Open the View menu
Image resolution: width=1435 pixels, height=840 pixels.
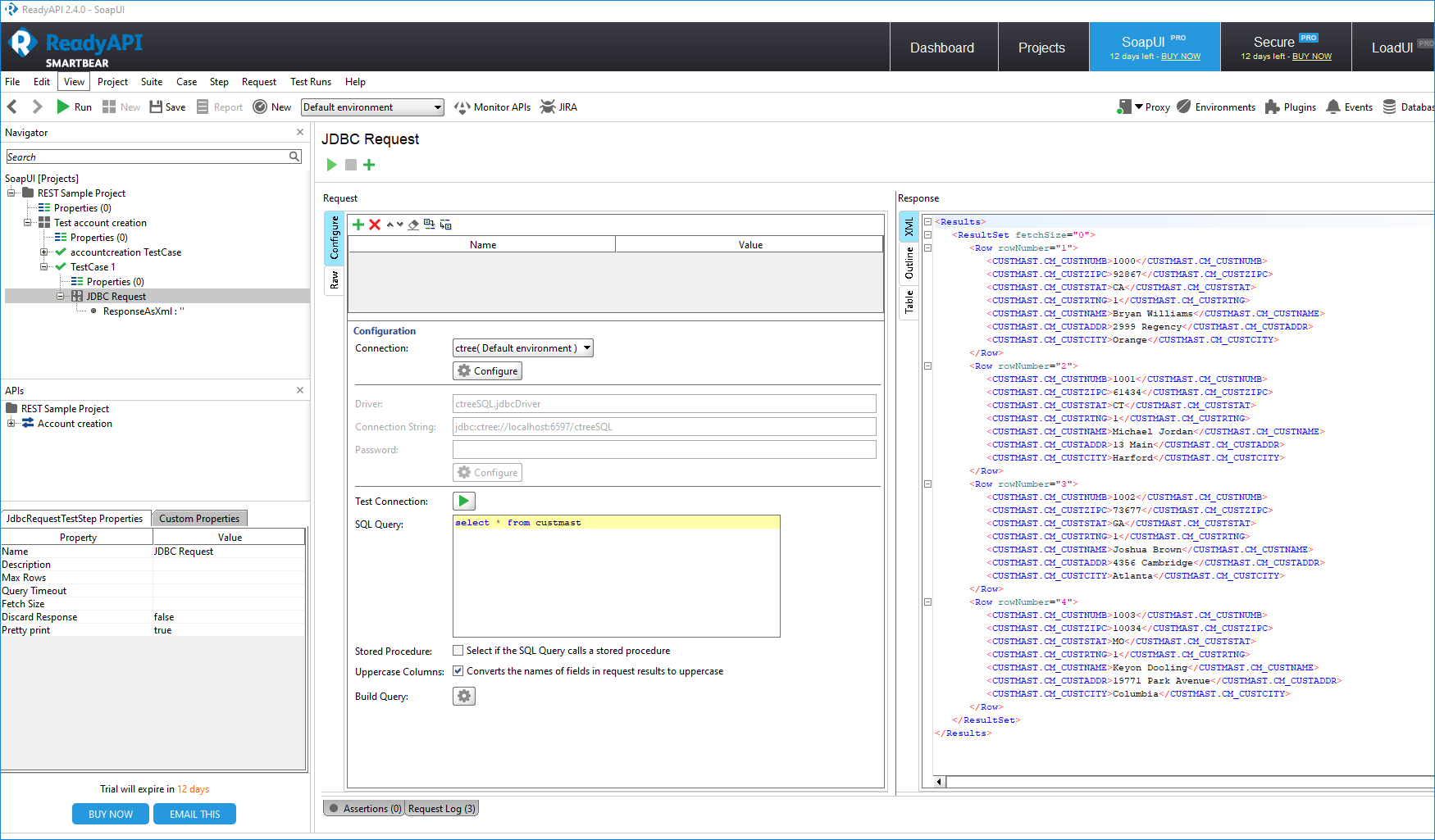(74, 82)
